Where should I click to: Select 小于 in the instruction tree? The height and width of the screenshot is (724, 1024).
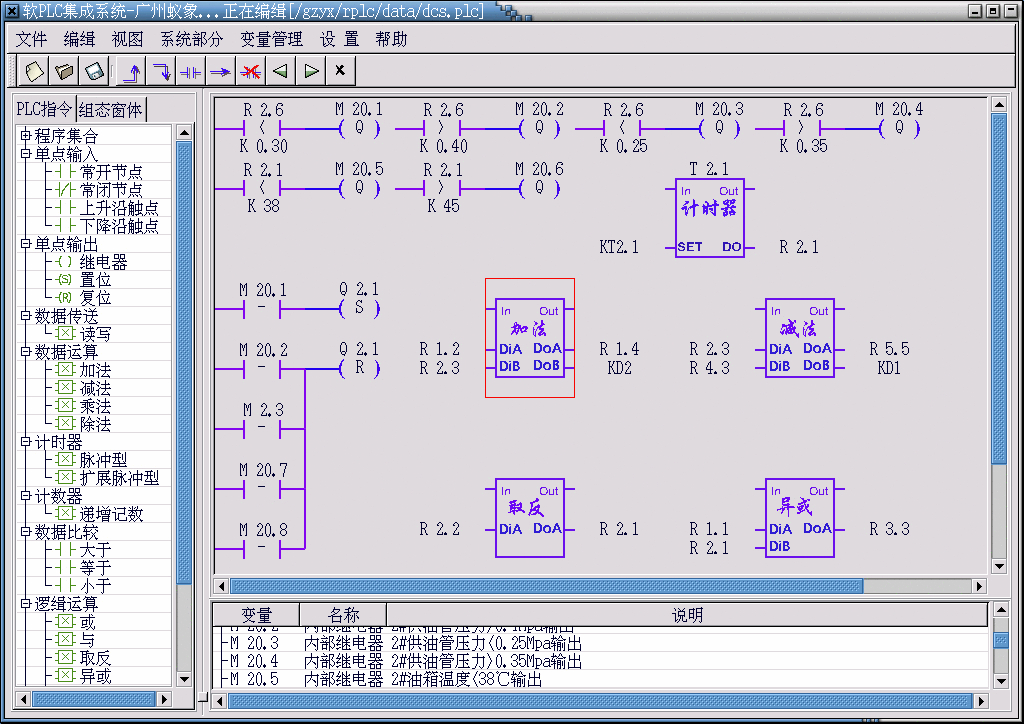coord(95,586)
